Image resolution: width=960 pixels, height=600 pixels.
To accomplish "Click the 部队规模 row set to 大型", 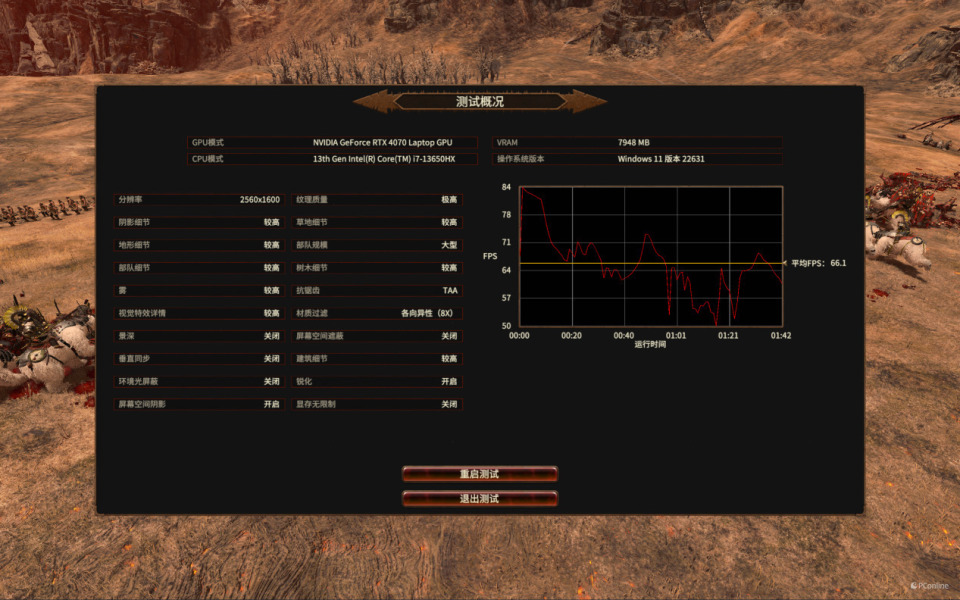I will (x=377, y=245).
